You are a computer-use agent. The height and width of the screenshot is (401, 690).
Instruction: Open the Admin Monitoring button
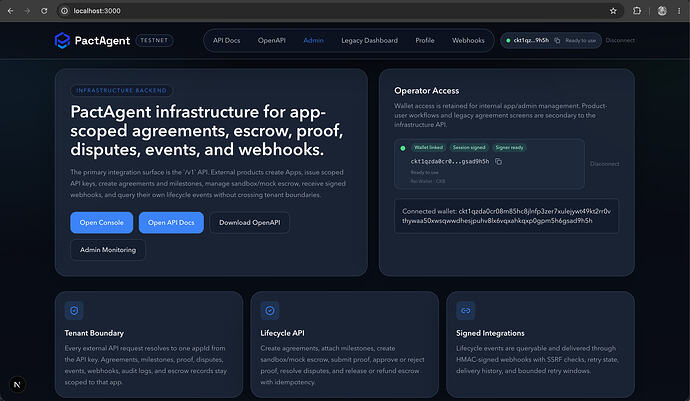pos(108,250)
